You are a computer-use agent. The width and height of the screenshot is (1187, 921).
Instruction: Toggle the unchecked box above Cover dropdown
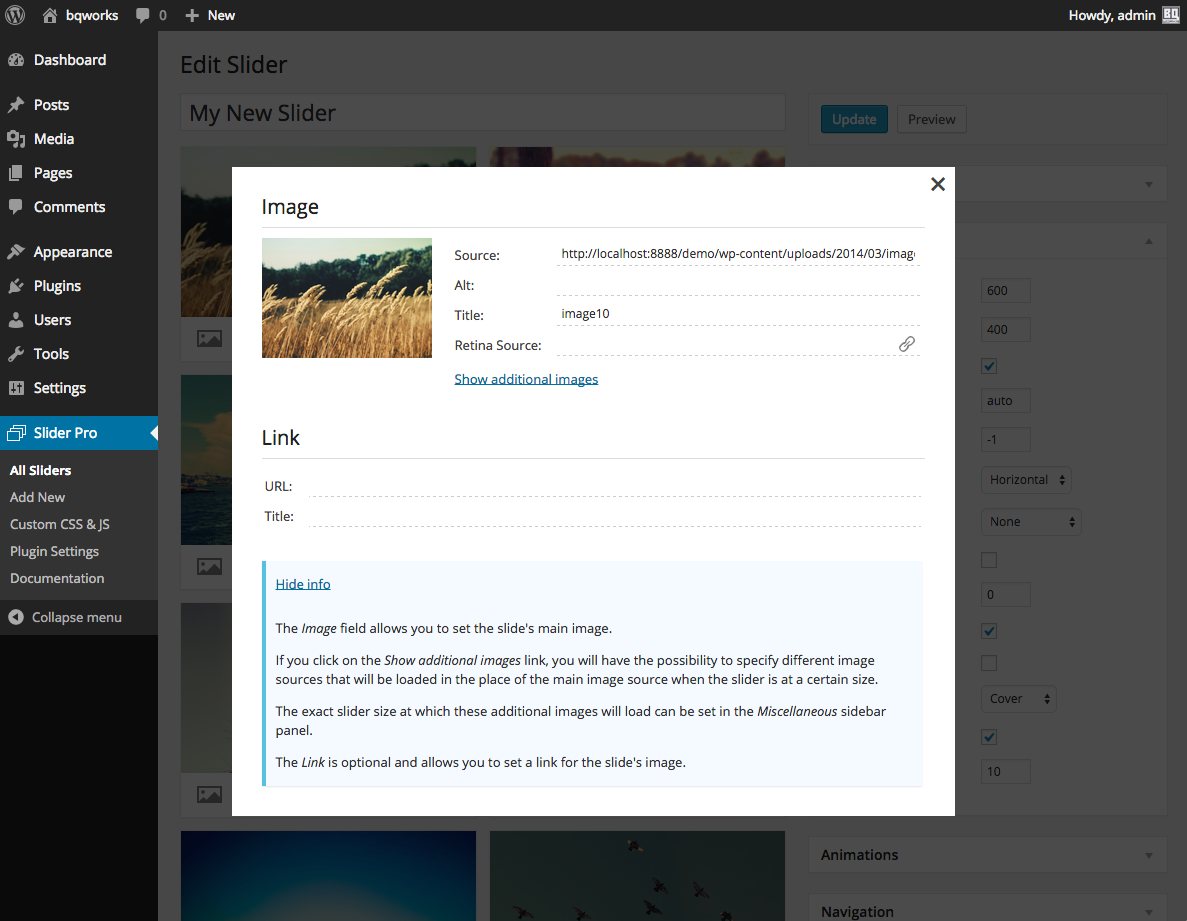pyautogui.click(x=989, y=663)
